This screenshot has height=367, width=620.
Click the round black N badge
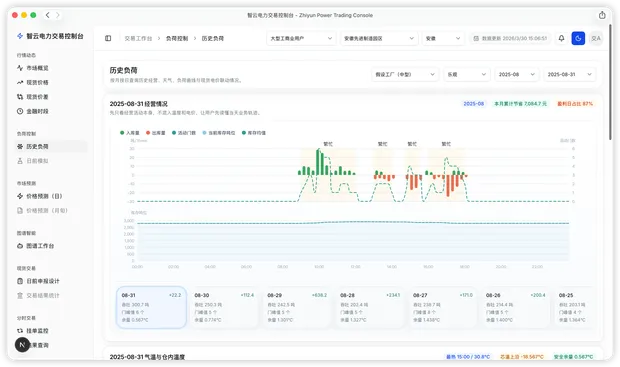tap(22, 345)
